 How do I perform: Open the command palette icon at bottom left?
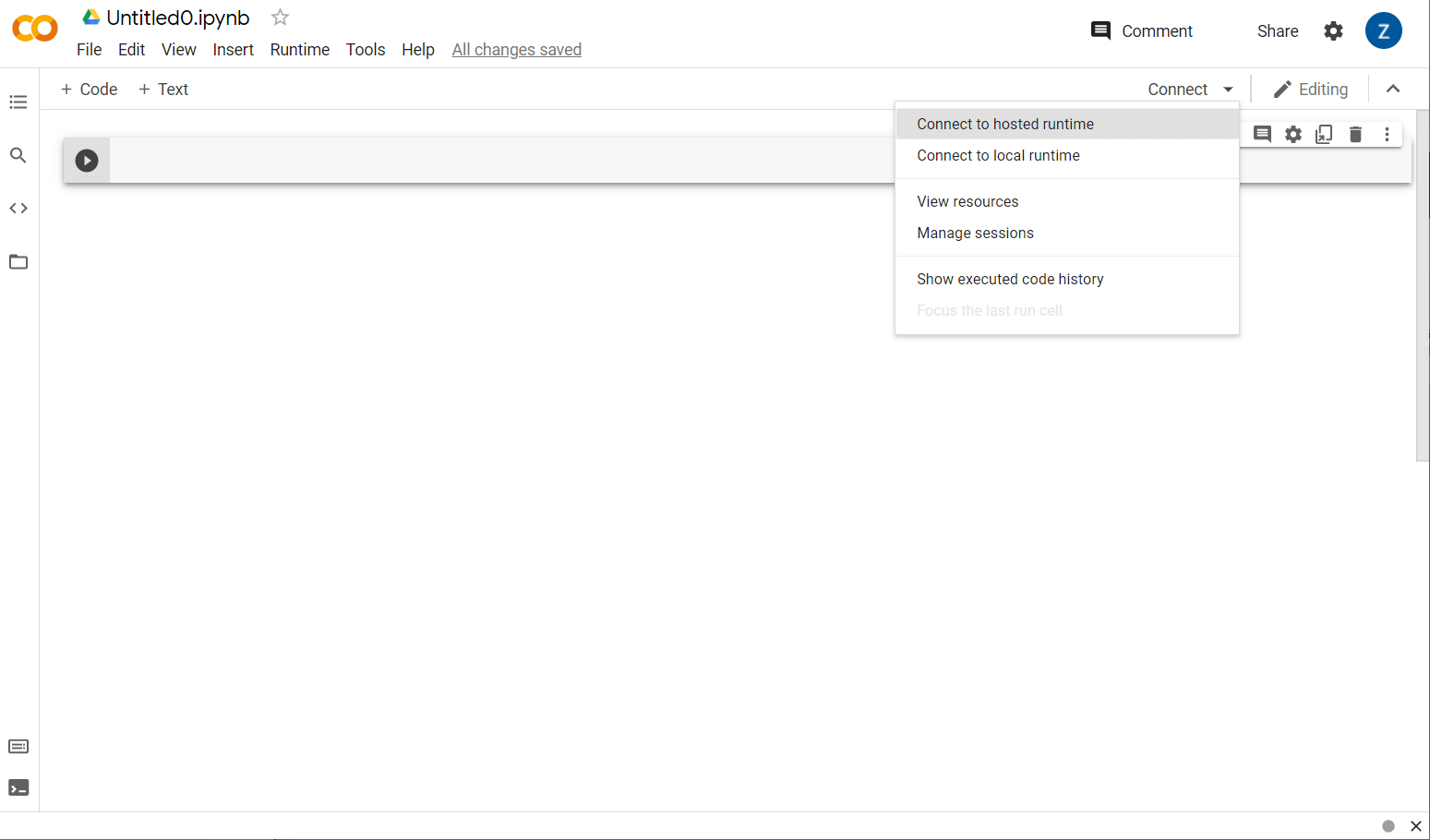[18, 746]
